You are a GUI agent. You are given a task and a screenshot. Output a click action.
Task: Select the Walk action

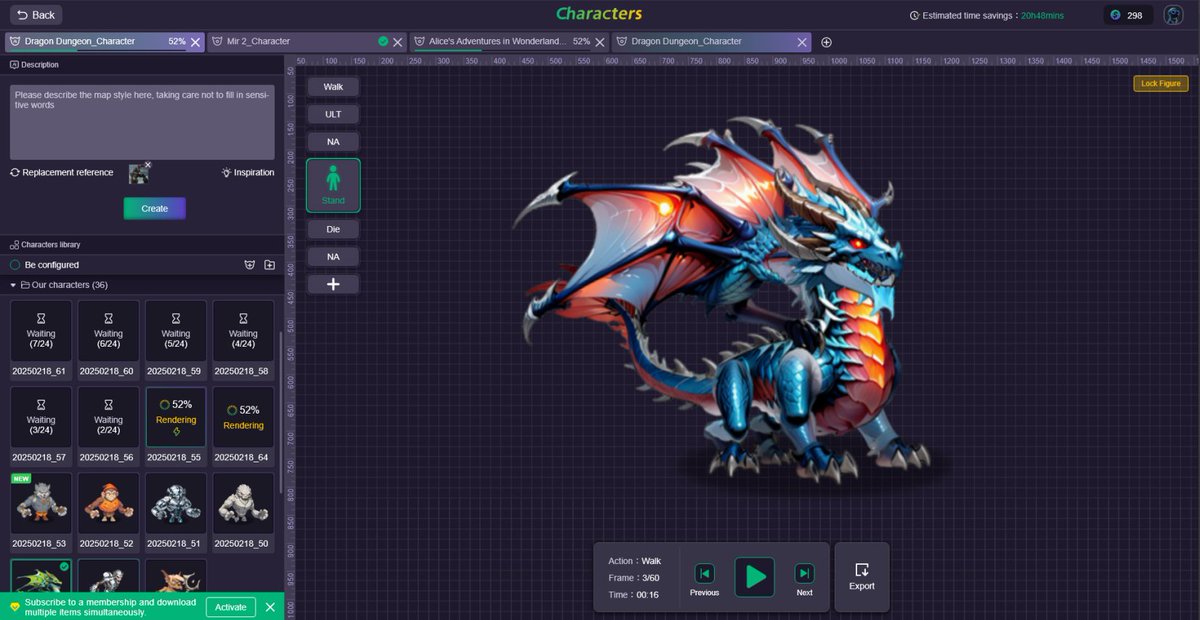coord(333,87)
